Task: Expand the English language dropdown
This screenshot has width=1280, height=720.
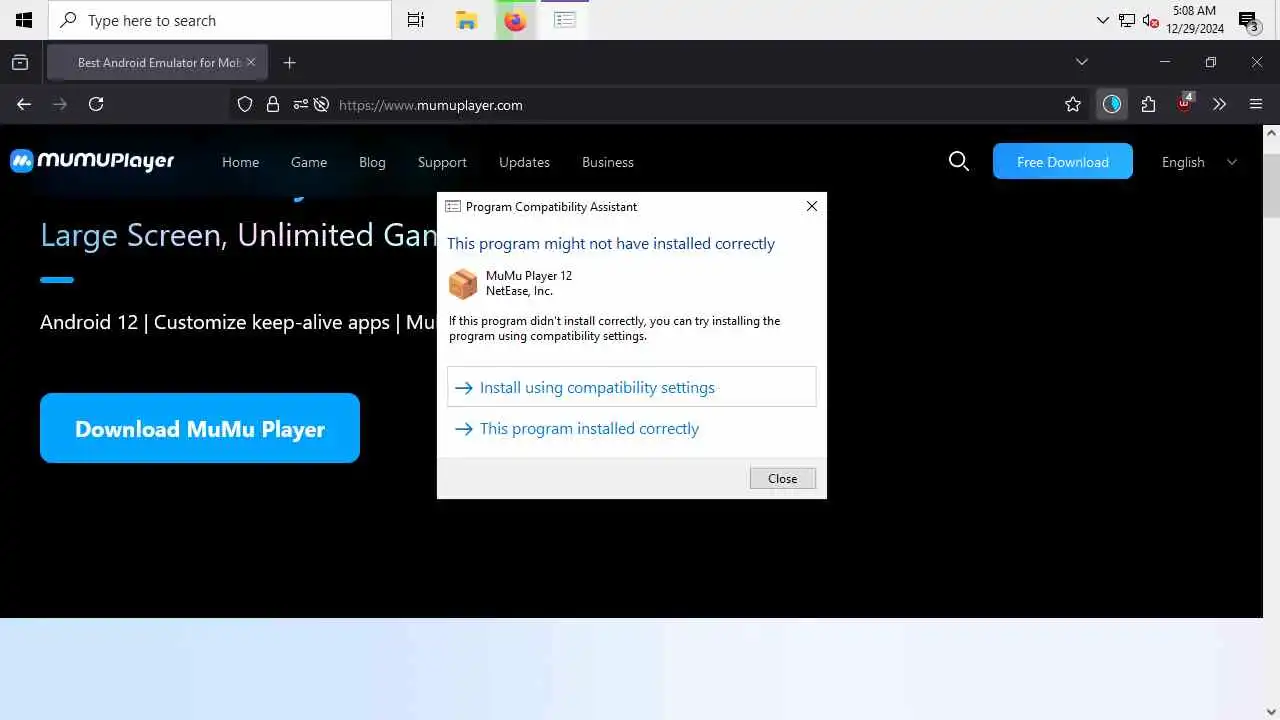Action: [x=1199, y=162]
